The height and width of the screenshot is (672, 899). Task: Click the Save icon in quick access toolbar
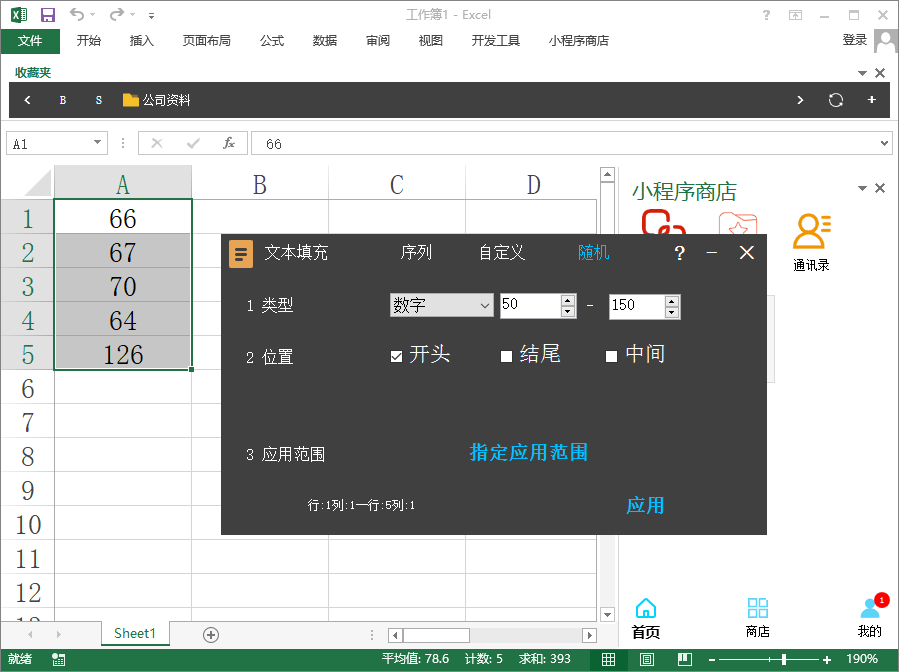pyautogui.click(x=48, y=15)
